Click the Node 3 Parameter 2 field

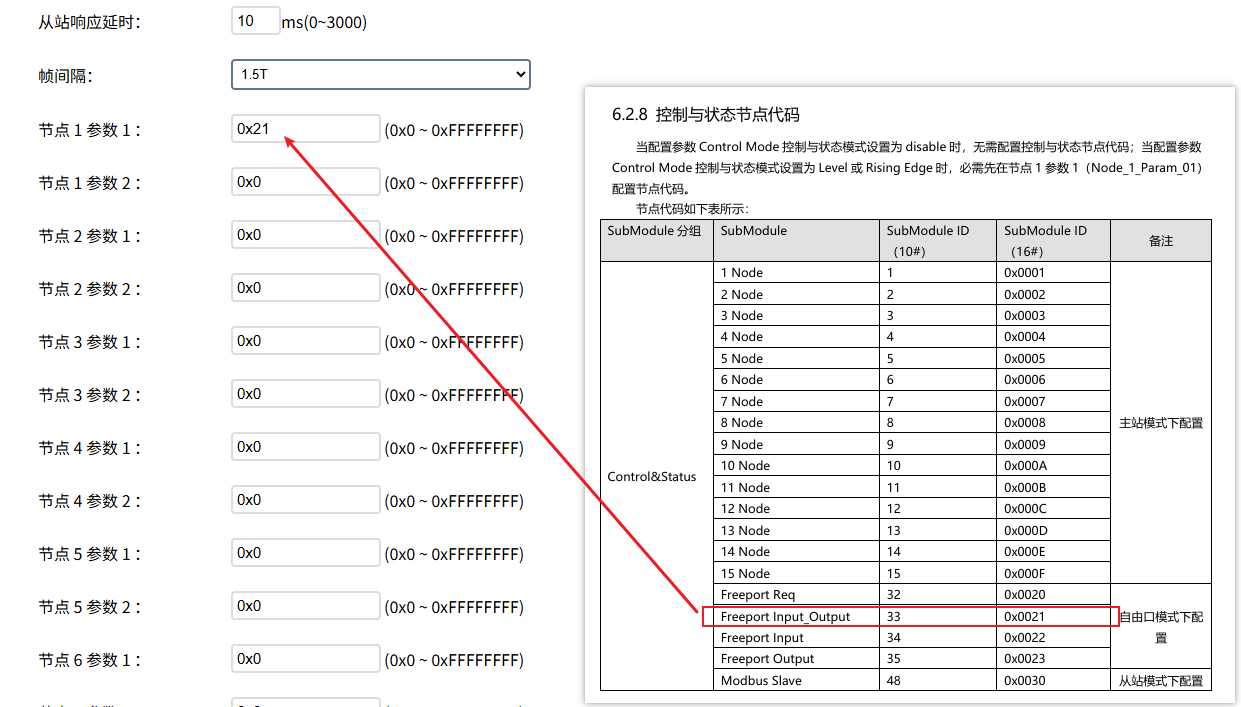[305, 394]
